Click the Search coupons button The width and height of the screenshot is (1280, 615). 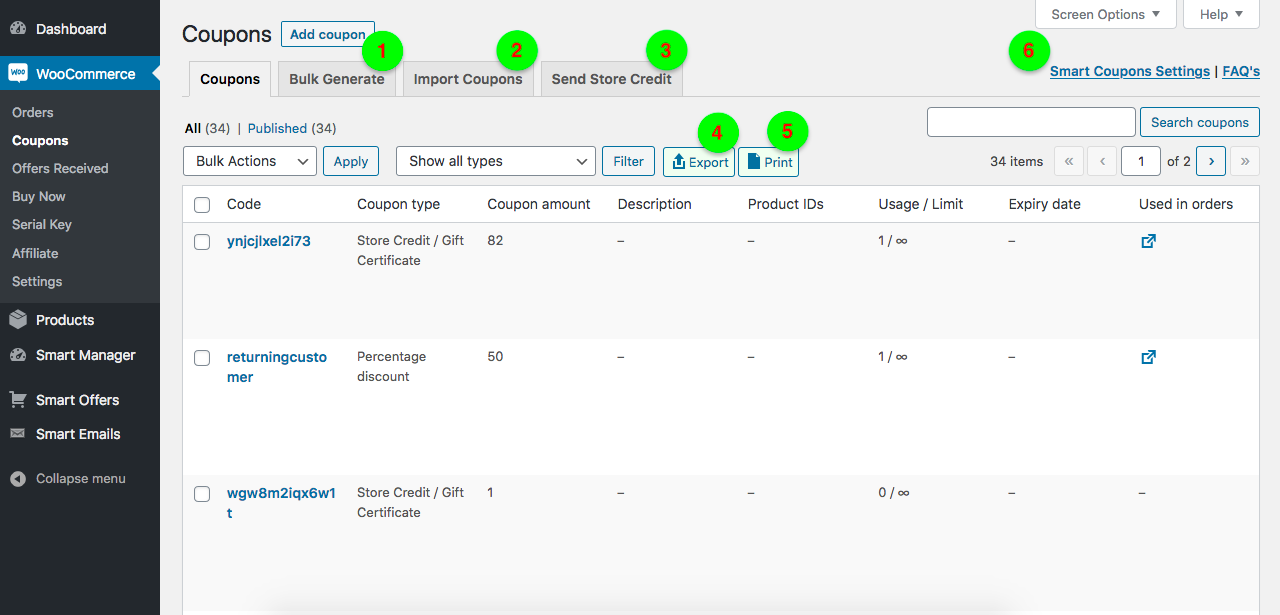click(x=1200, y=122)
